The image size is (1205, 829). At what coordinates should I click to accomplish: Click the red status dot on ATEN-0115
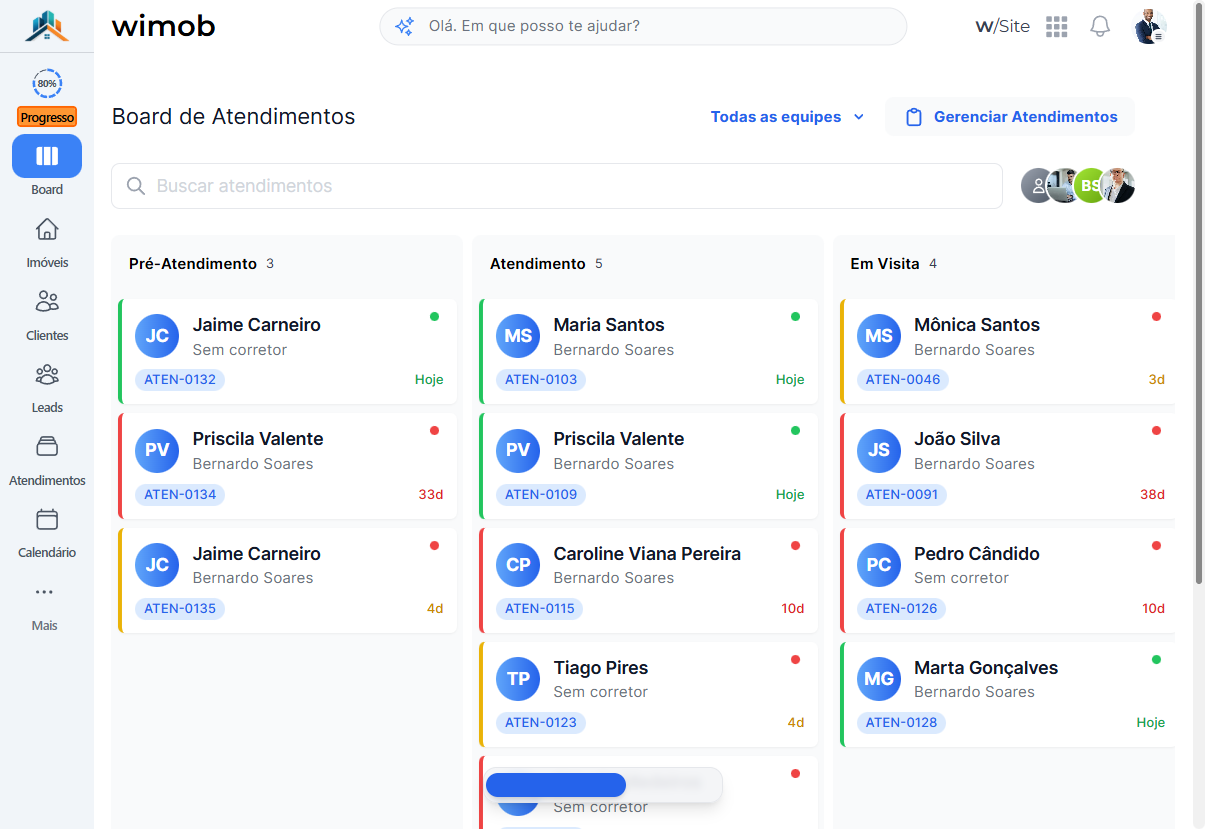pyautogui.click(x=795, y=546)
